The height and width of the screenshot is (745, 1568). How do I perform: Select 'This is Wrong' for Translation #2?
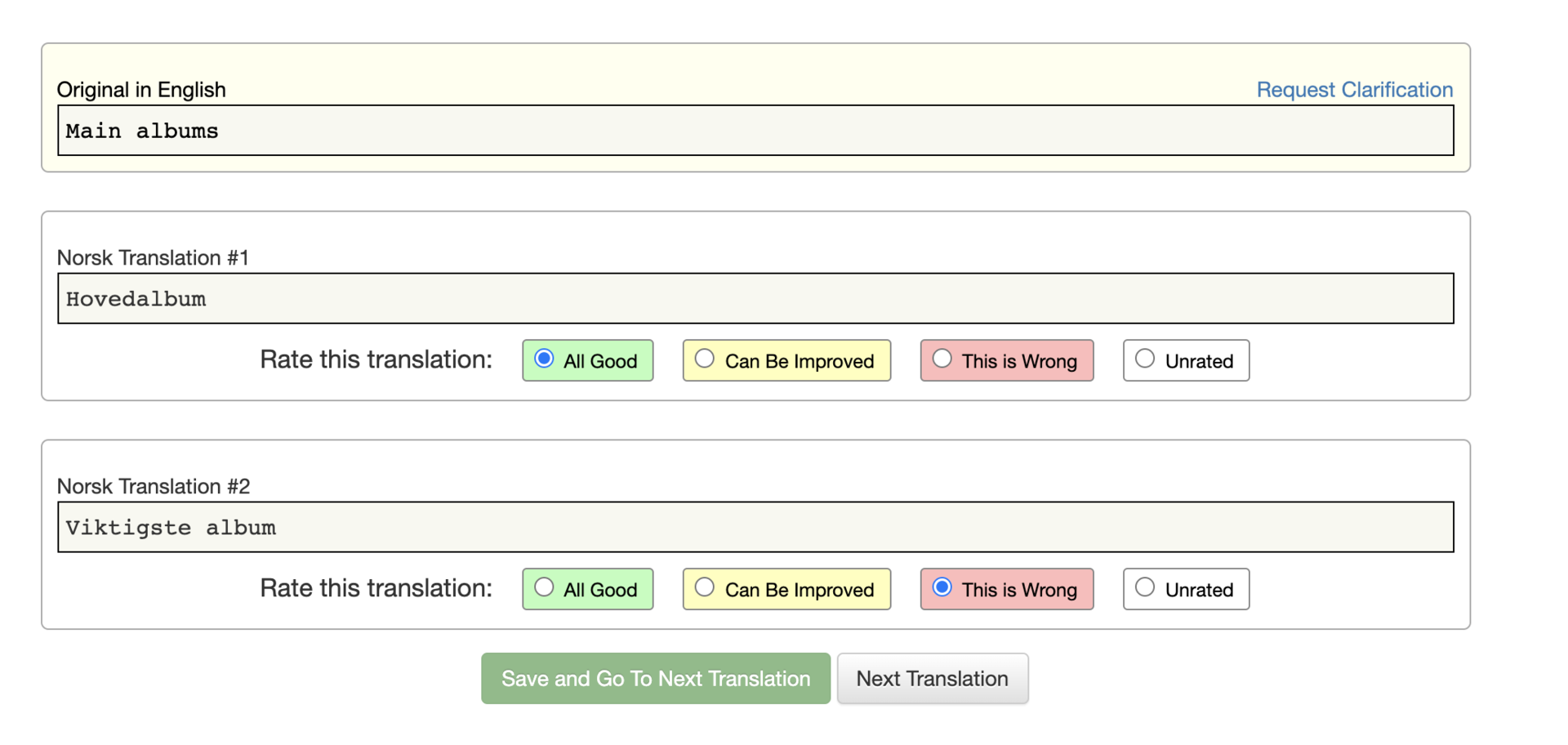(942, 588)
